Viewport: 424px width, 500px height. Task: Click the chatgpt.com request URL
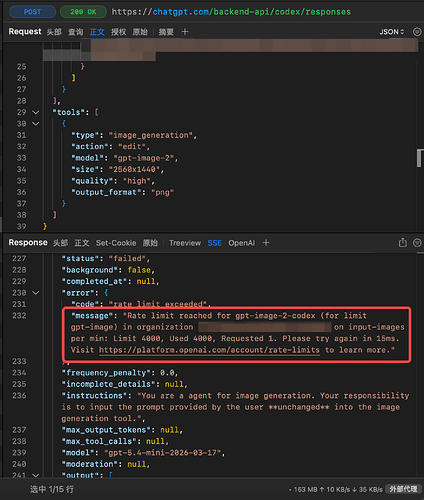coord(231,12)
